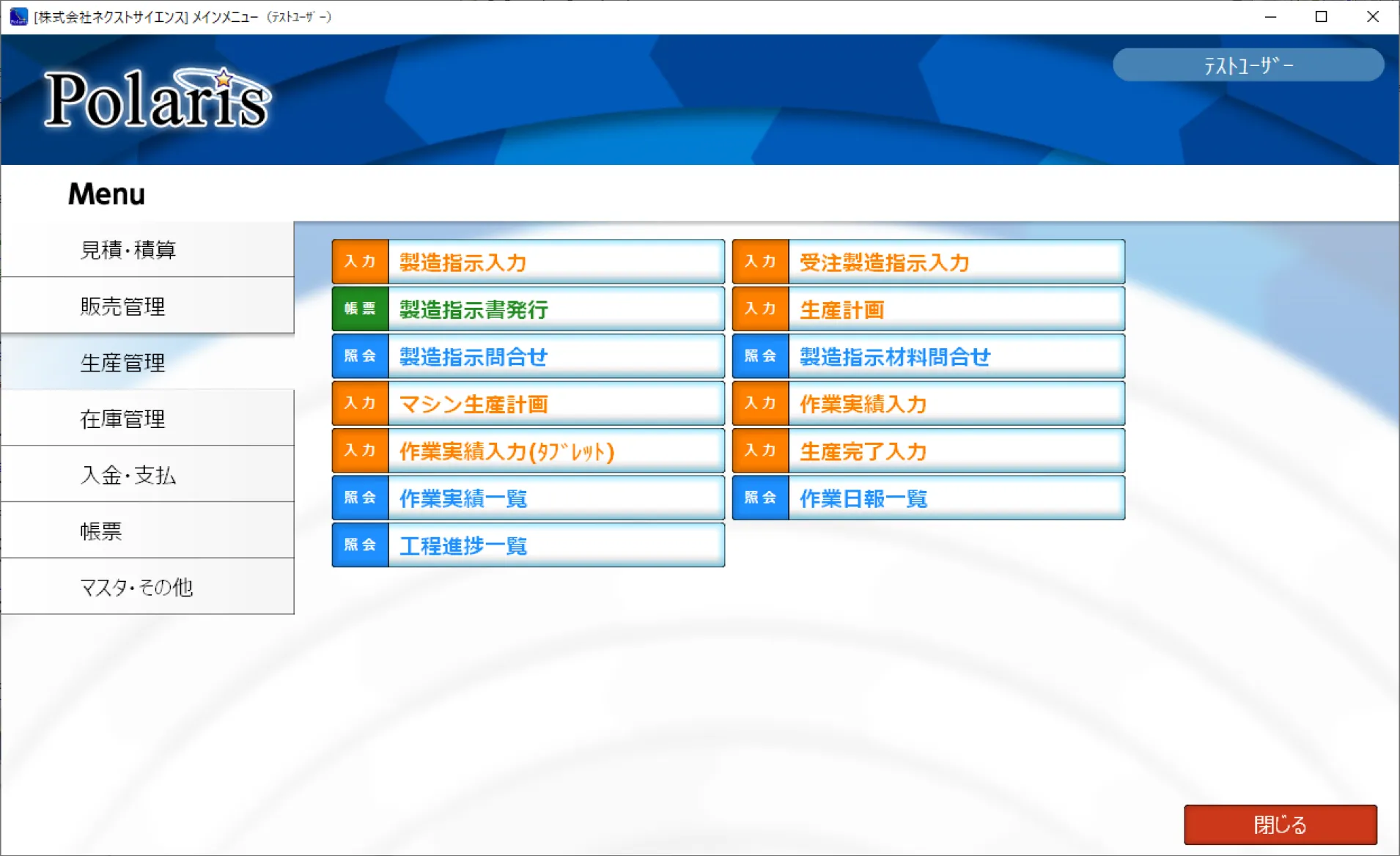Click the 照会 tag beside 製造指示材料問合せ
Image resolution: width=1400 pixels, height=856 pixels.
(x=760, y=356)
